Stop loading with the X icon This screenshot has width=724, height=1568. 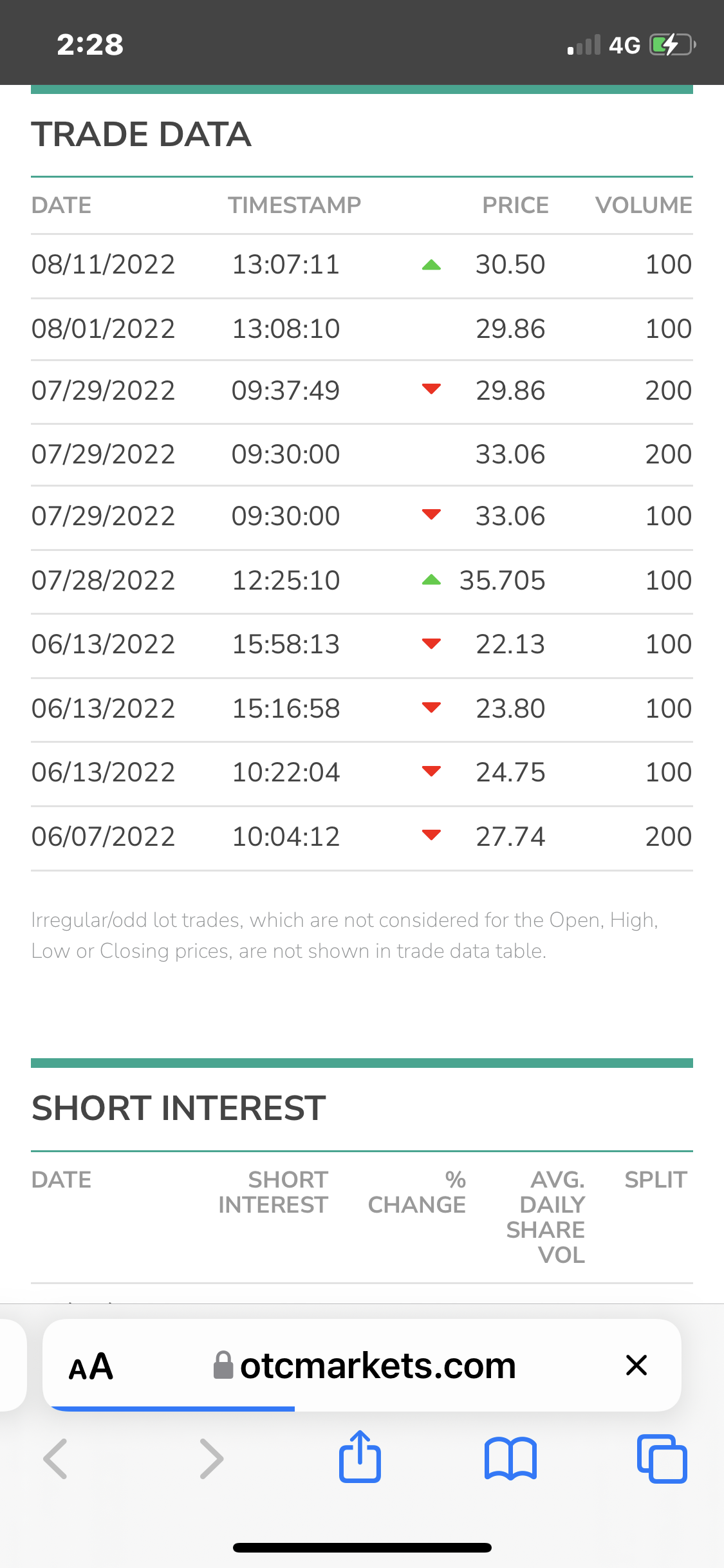tap(636, 1365)
